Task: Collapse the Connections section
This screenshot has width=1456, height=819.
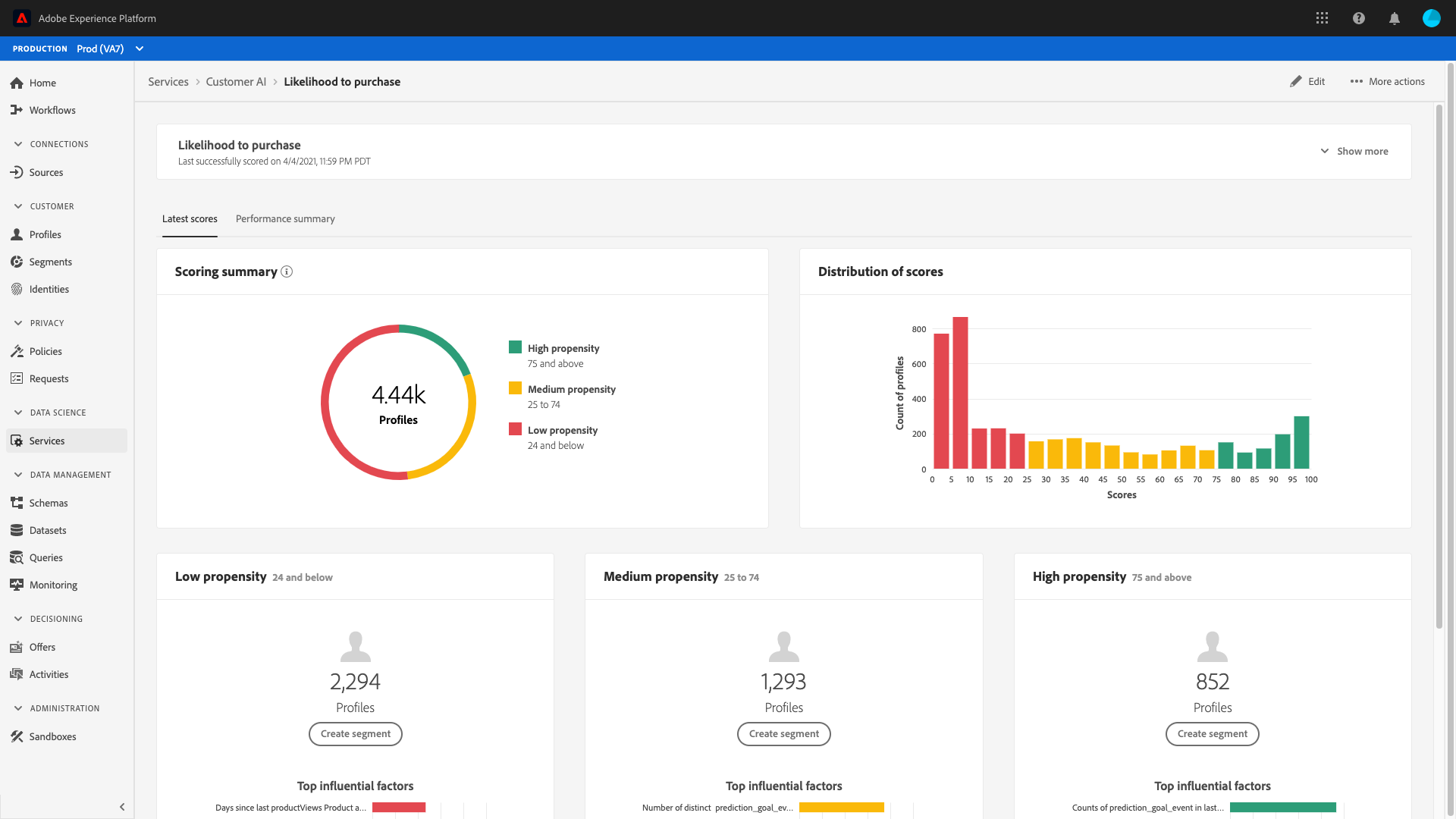Action: click(18, 144)
